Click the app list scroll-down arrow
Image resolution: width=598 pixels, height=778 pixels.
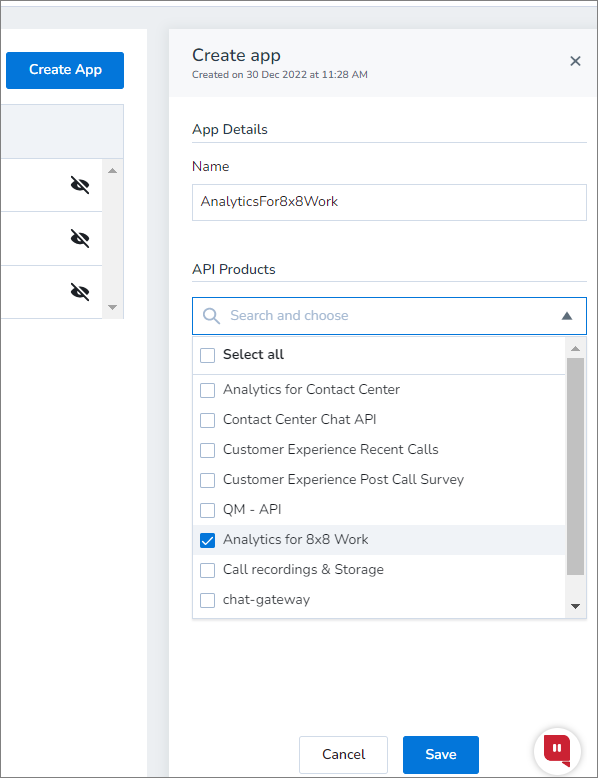113,307
